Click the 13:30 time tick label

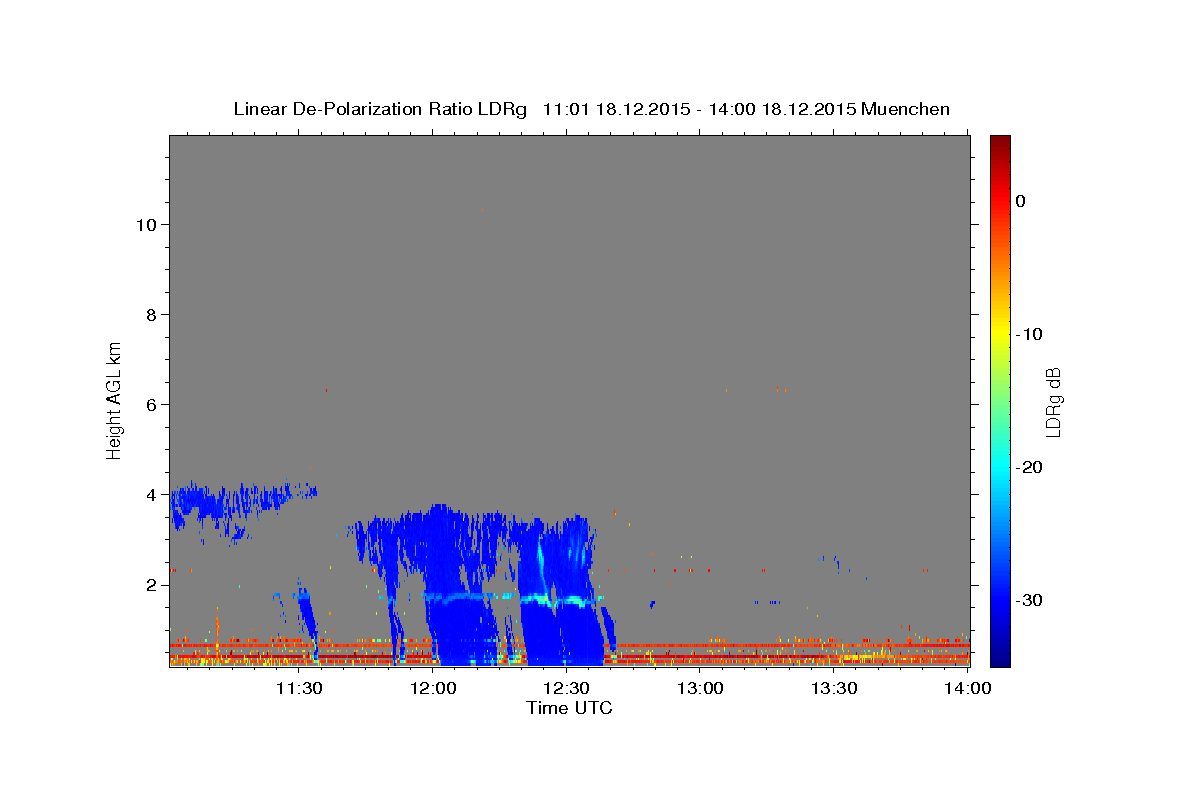pyautogui.click(x=834, y=688)
